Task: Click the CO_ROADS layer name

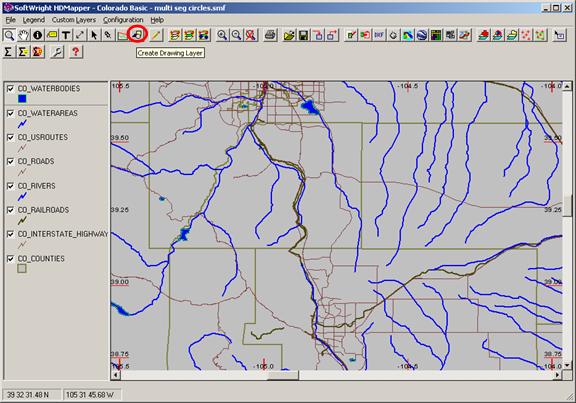Action: [36, 162]
